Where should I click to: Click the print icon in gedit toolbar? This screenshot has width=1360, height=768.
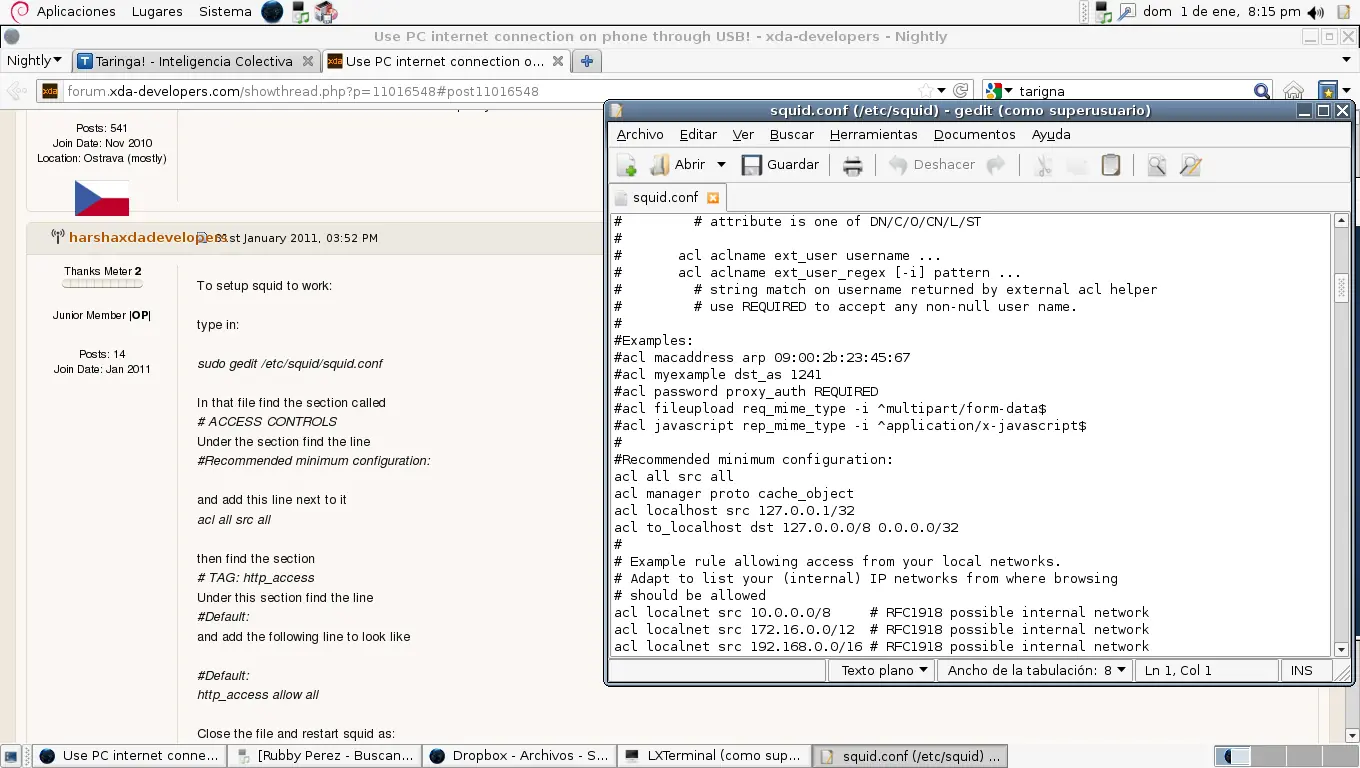852,165
